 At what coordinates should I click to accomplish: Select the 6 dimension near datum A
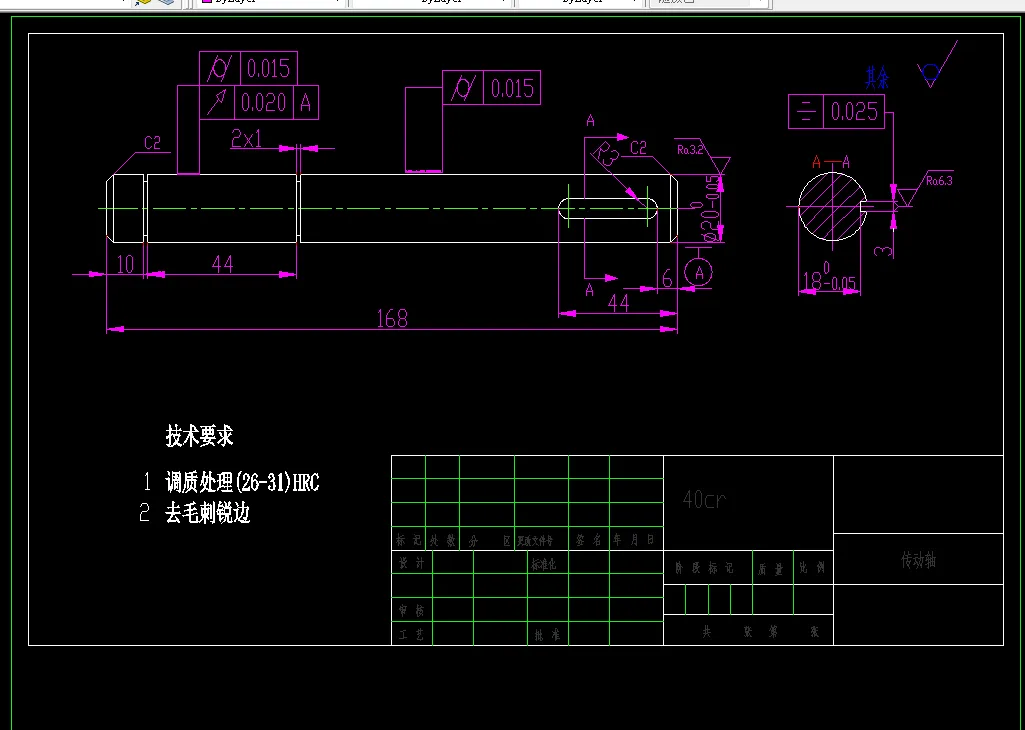tap(667, 279)
